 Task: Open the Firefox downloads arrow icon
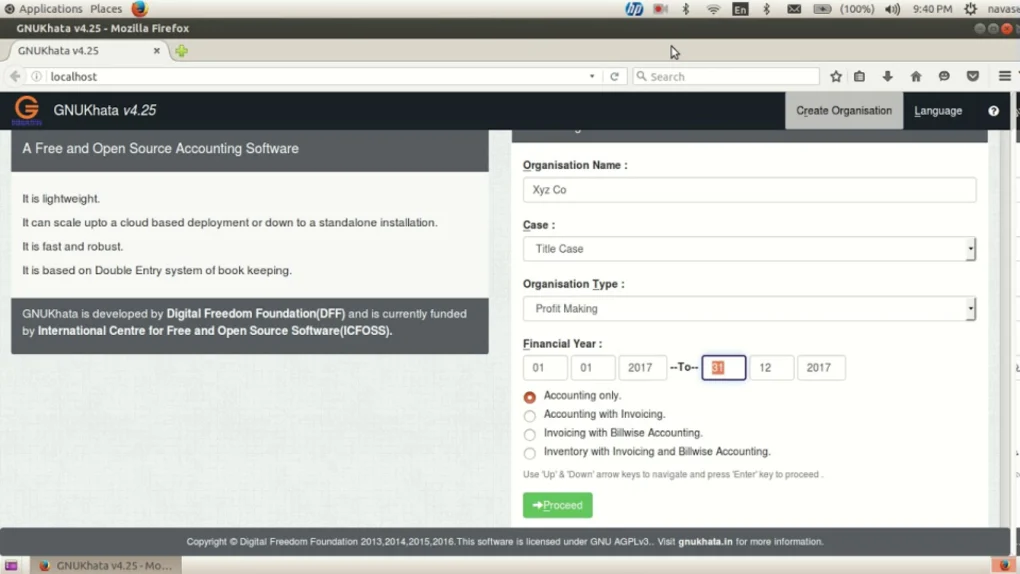pyautogui.click(x=887, y=76)
